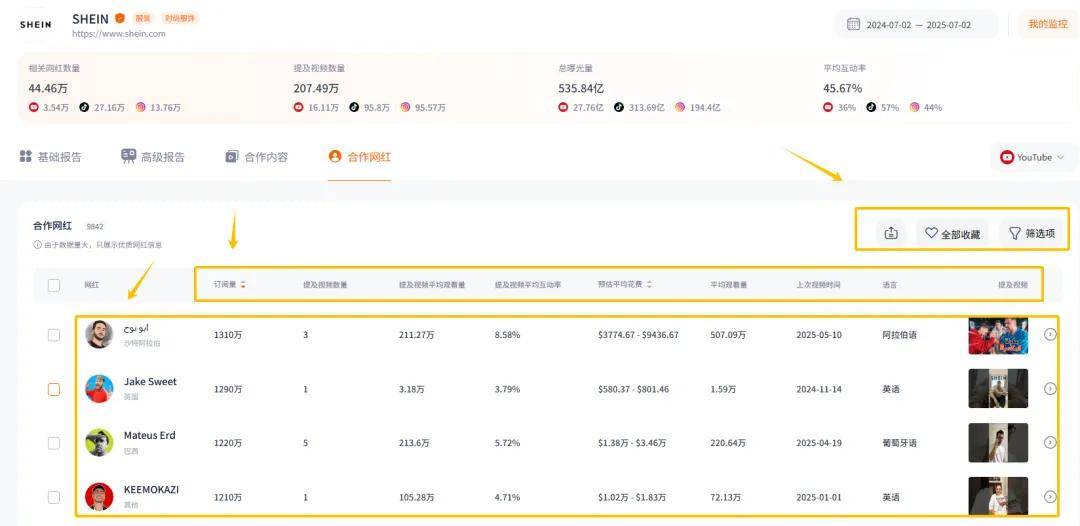
Task: Expand the YouTube platform dropdown
Action: [x=1033, y=157]
